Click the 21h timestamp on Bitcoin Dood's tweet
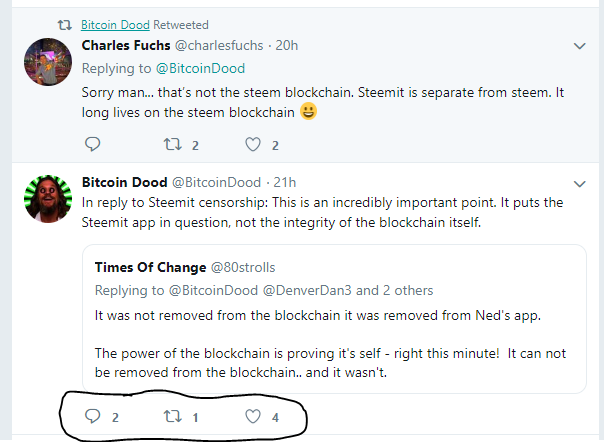 285,182
